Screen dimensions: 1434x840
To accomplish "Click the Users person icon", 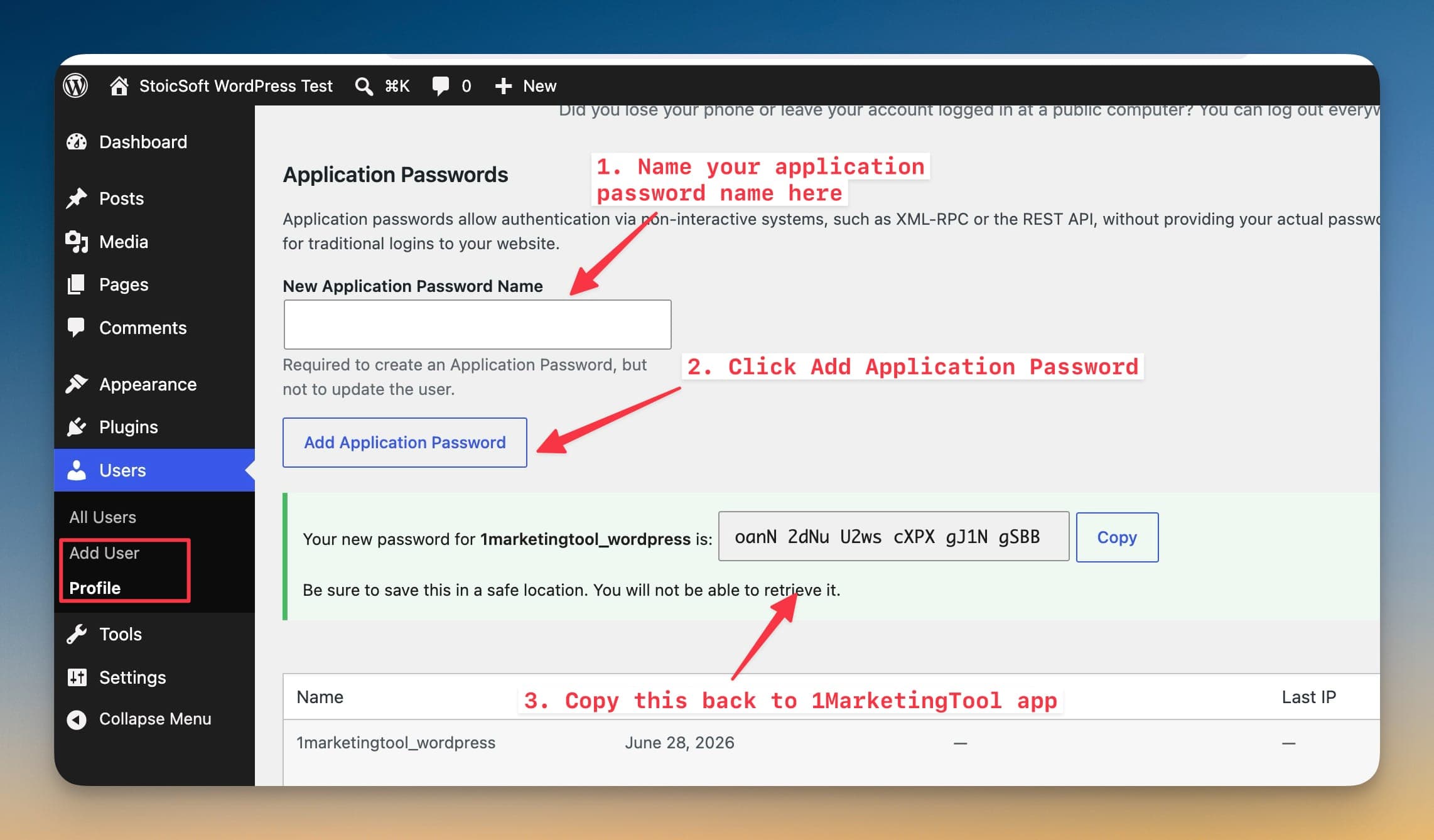I will click(77, 470).
